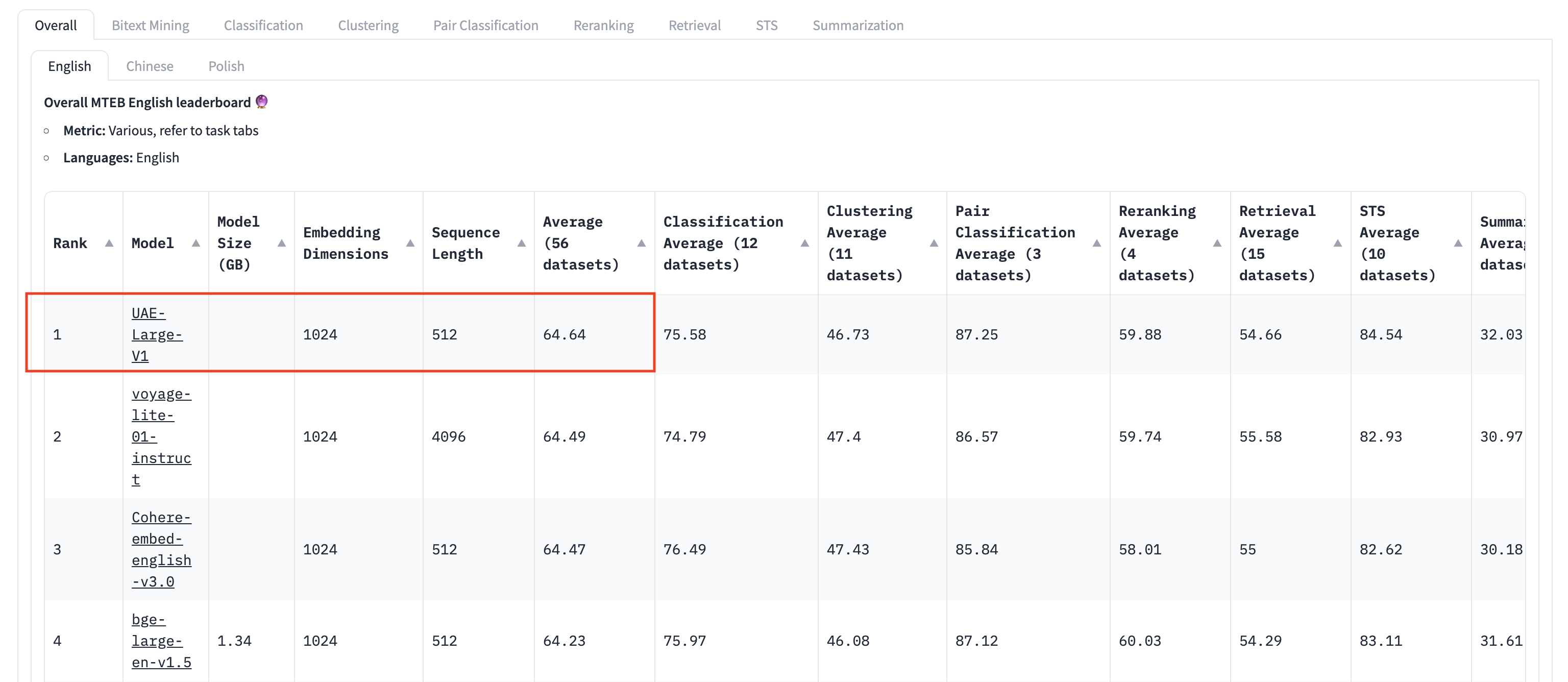This screenshot has height=682, width=1568.
Task: Sort by Classification Average arrow icon
Action: coord(805,243)
